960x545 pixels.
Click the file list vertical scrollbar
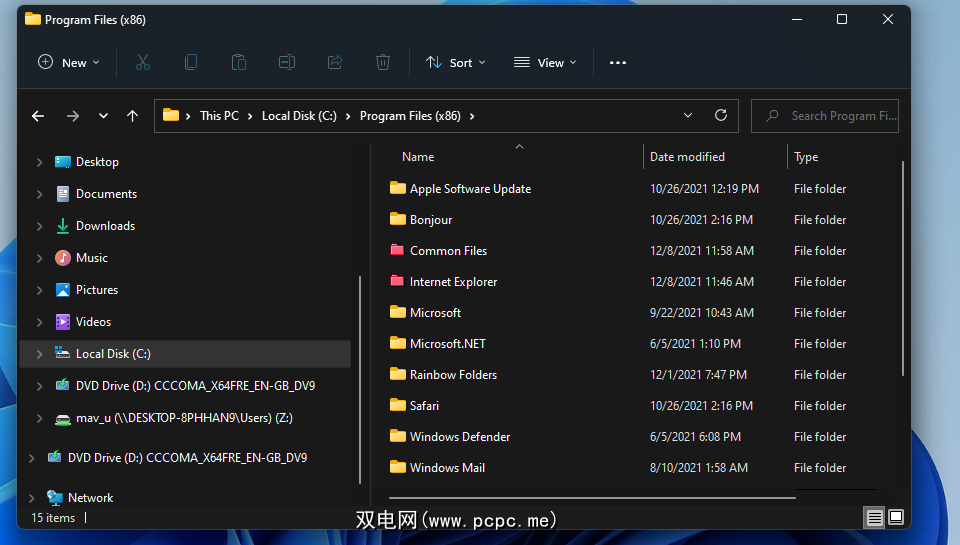(x=903, y=270)
